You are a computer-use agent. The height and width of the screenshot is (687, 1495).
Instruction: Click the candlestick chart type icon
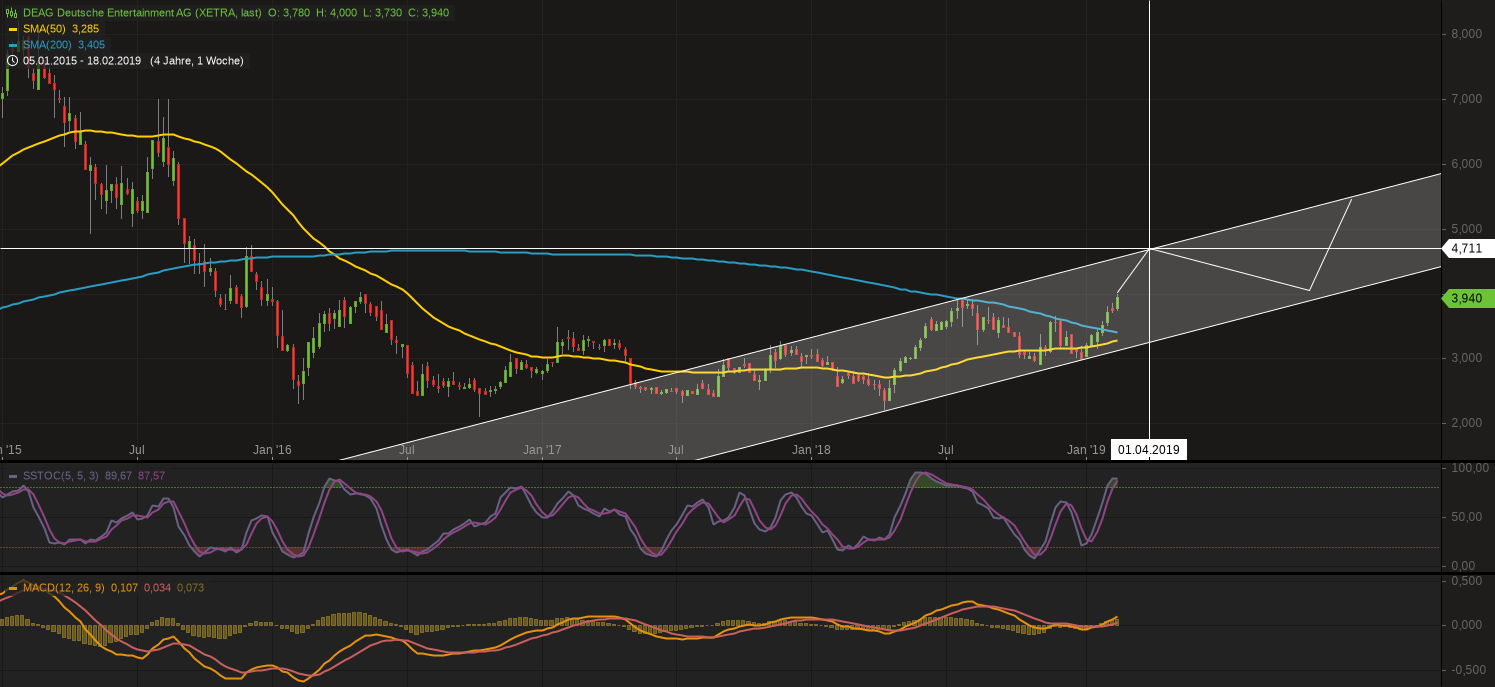(11, 13)
